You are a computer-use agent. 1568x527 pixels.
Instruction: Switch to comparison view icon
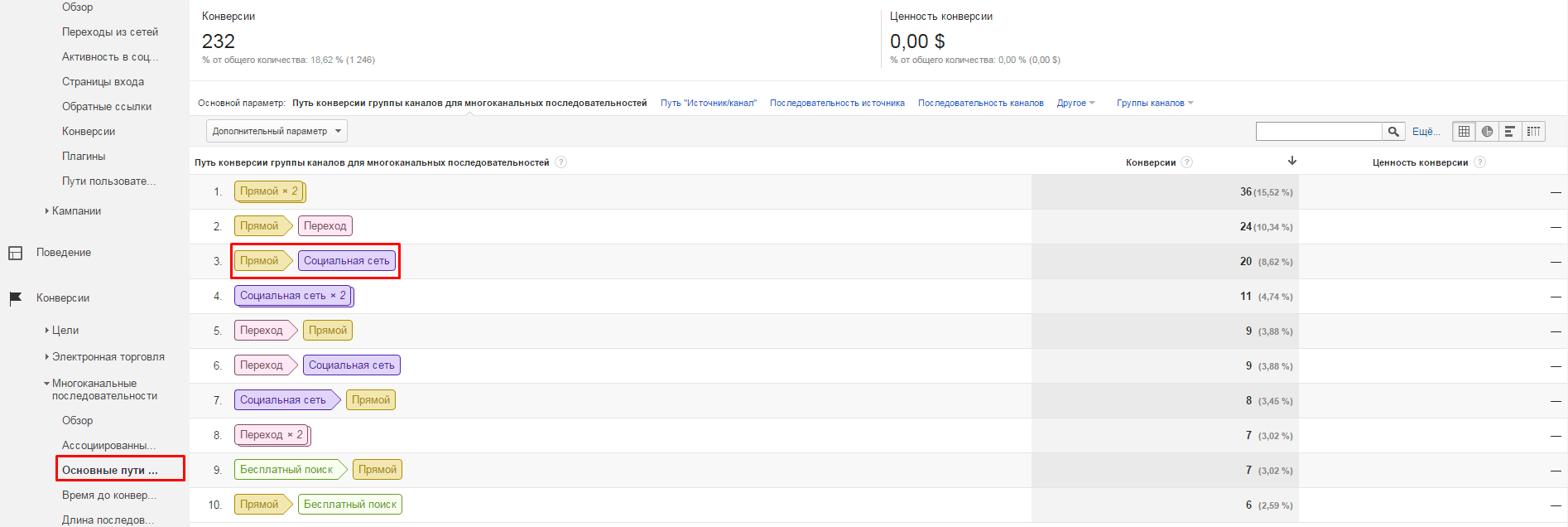point(1533,131)
